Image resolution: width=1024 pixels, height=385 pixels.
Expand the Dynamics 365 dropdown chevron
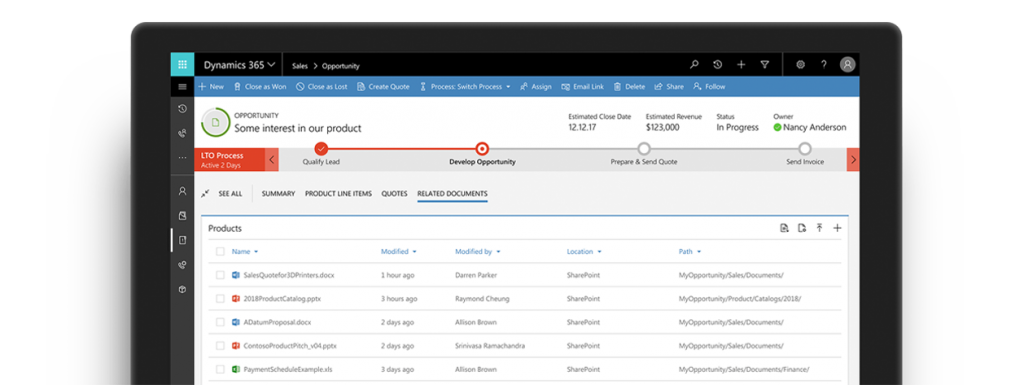271,65
